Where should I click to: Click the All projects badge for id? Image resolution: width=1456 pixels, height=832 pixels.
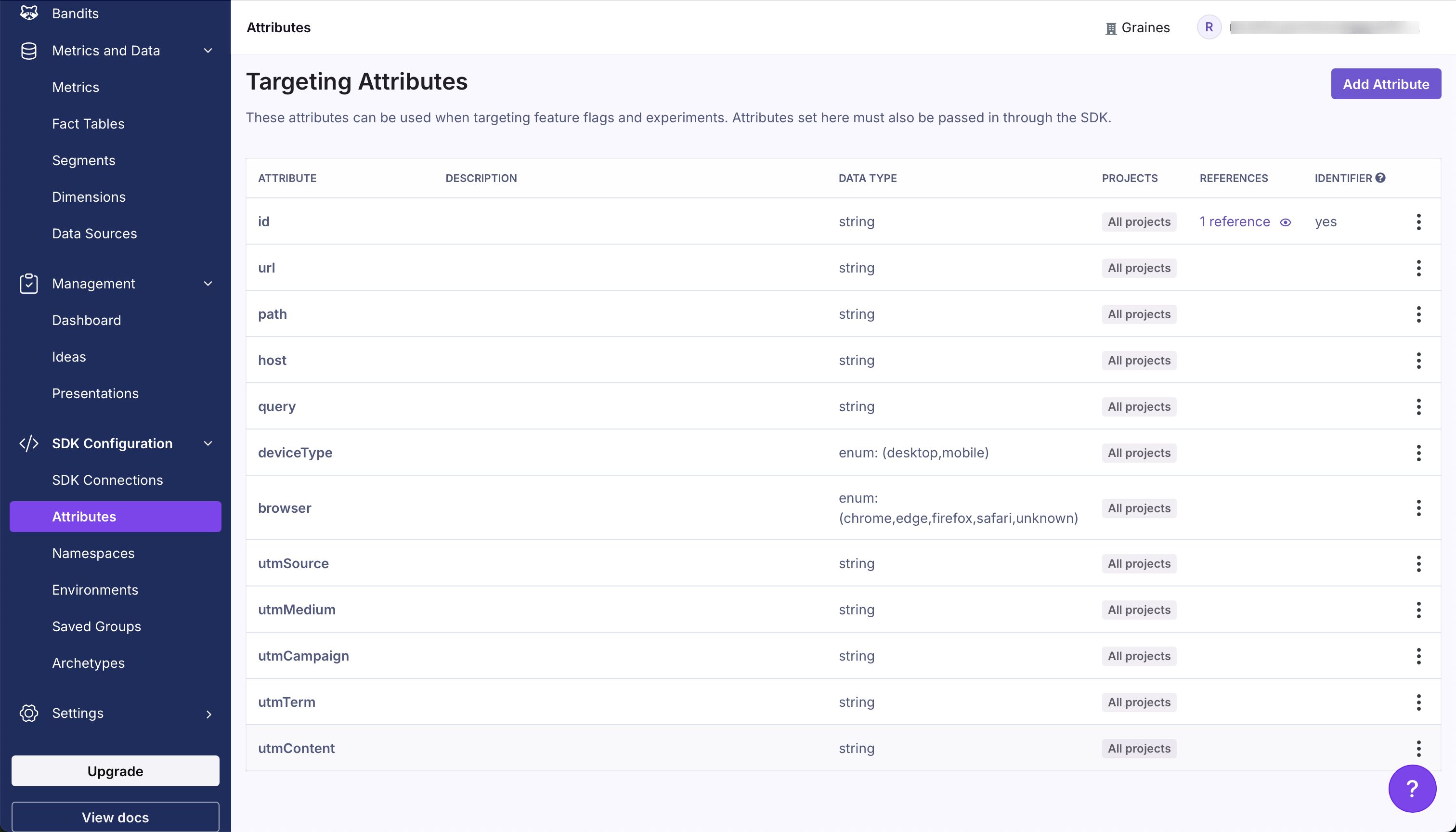point(1139,221)
